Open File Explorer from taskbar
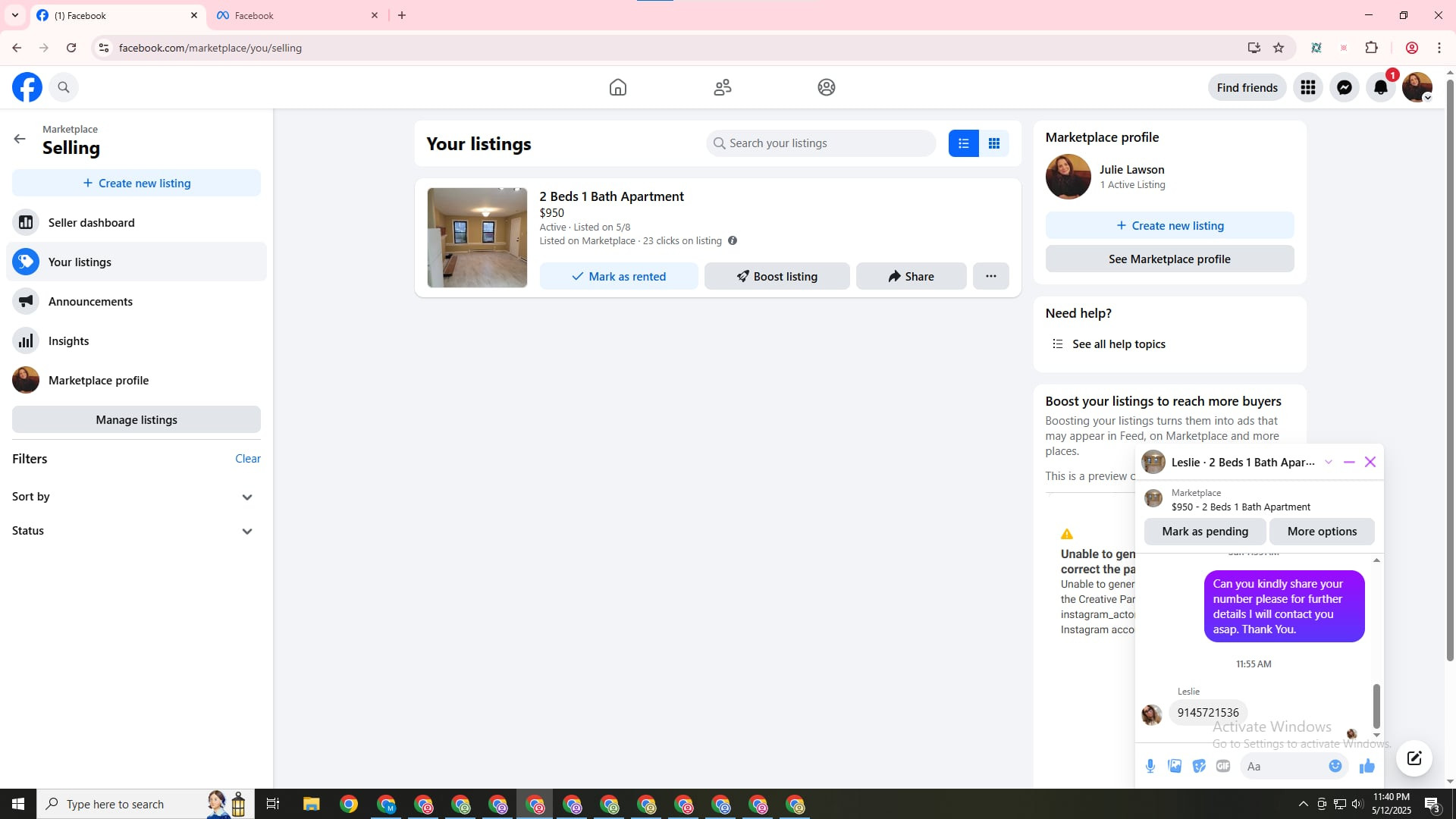 [x=312, y=804]
